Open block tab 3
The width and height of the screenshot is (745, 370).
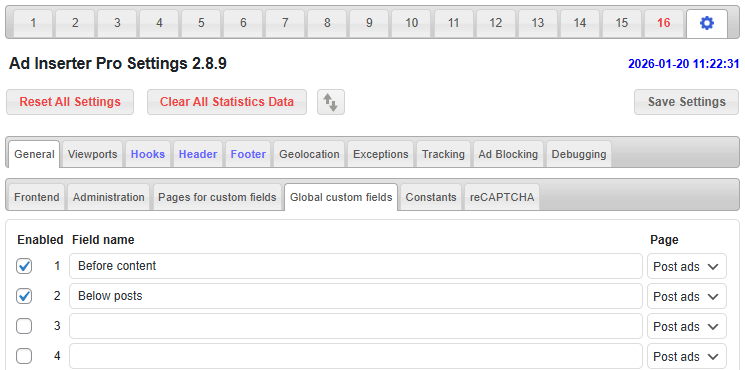click(117, 23)
